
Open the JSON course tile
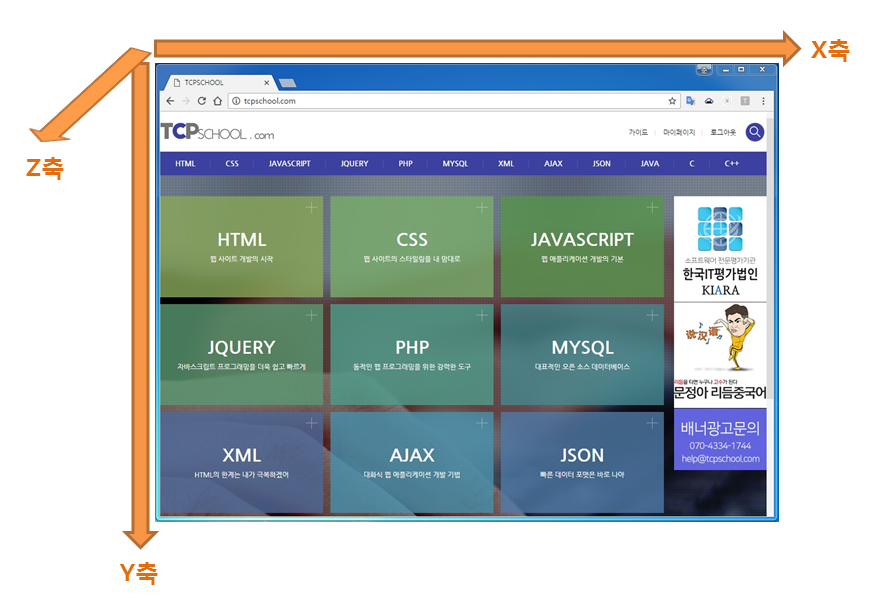click(582, 462)
